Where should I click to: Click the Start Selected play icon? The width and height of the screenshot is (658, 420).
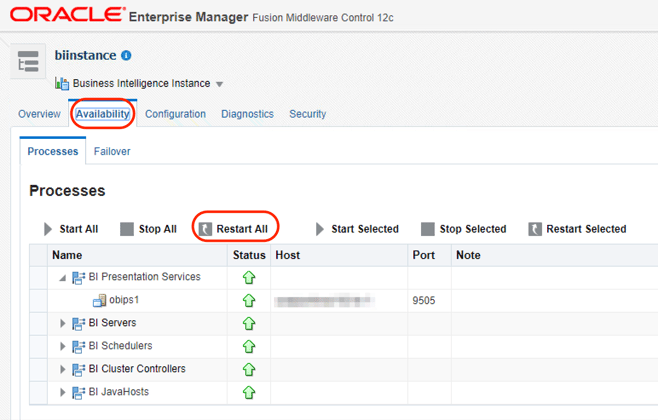coord(320,229)
